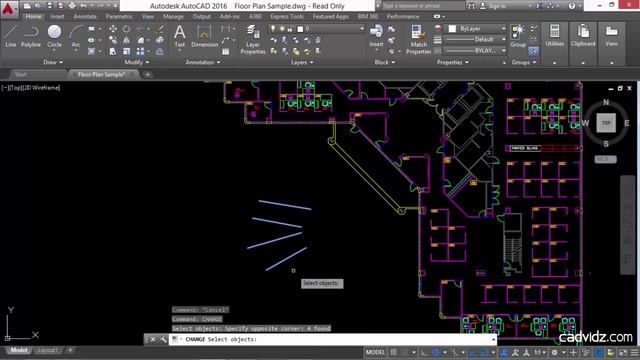Open the Default lineweight dropdown
Image resolution: width=640 pixels, height=360 pixels.
pyautogui.click(x=476, y=40)
